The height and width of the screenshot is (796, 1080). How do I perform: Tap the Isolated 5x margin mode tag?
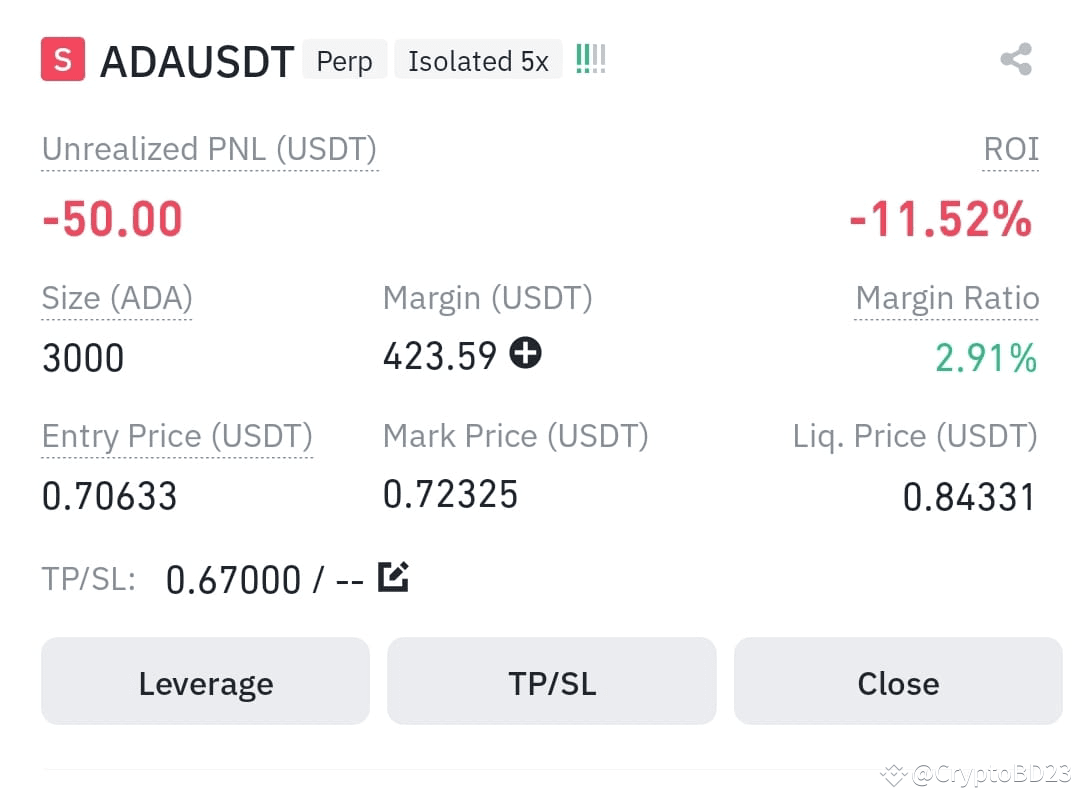click(x=478, y=60)
